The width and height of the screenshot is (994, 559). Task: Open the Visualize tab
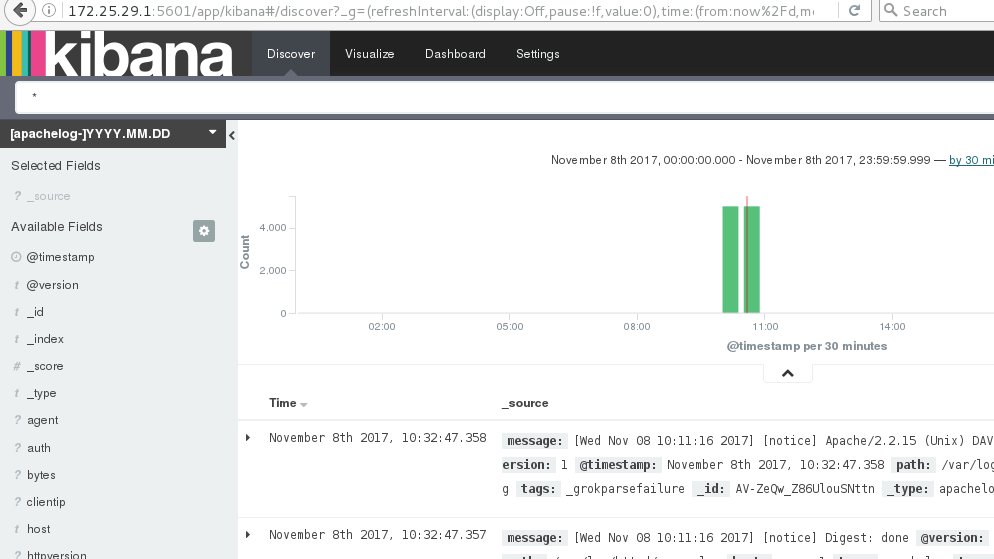[x=370, y=54]
